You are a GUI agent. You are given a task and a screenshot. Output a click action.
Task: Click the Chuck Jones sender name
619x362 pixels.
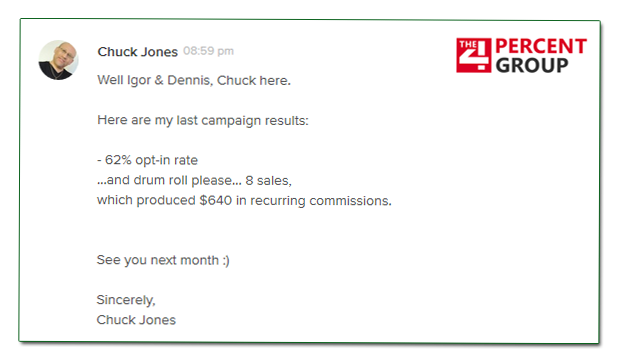tap(137, 52)
